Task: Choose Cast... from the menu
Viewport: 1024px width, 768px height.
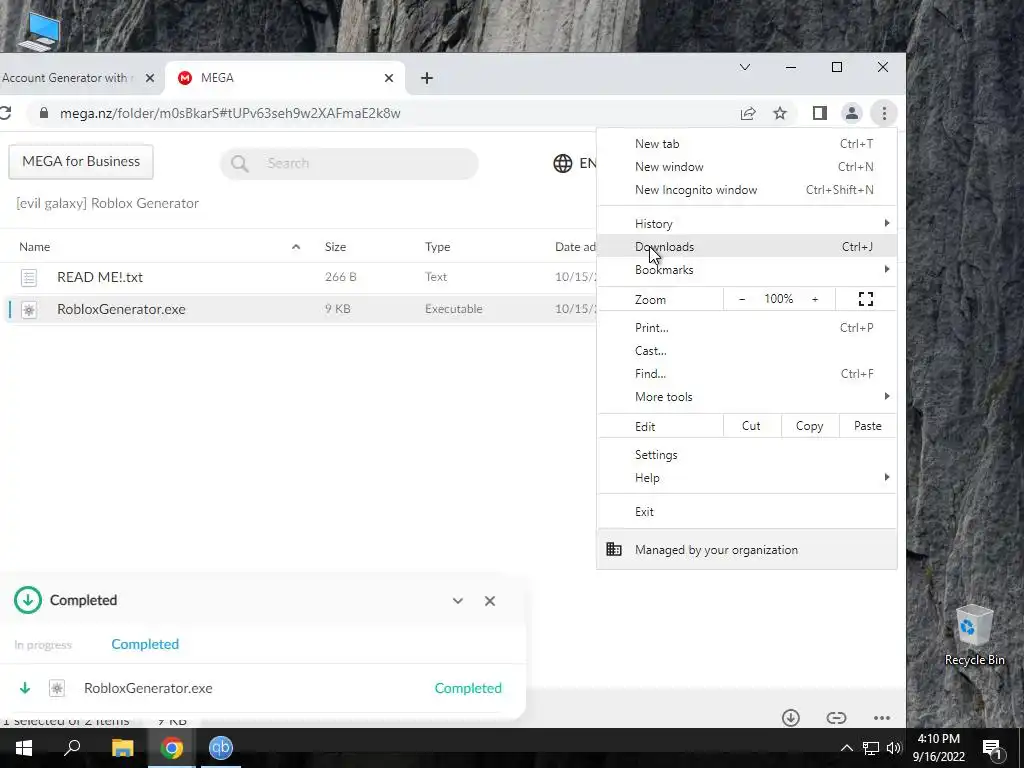Action: 747,351
